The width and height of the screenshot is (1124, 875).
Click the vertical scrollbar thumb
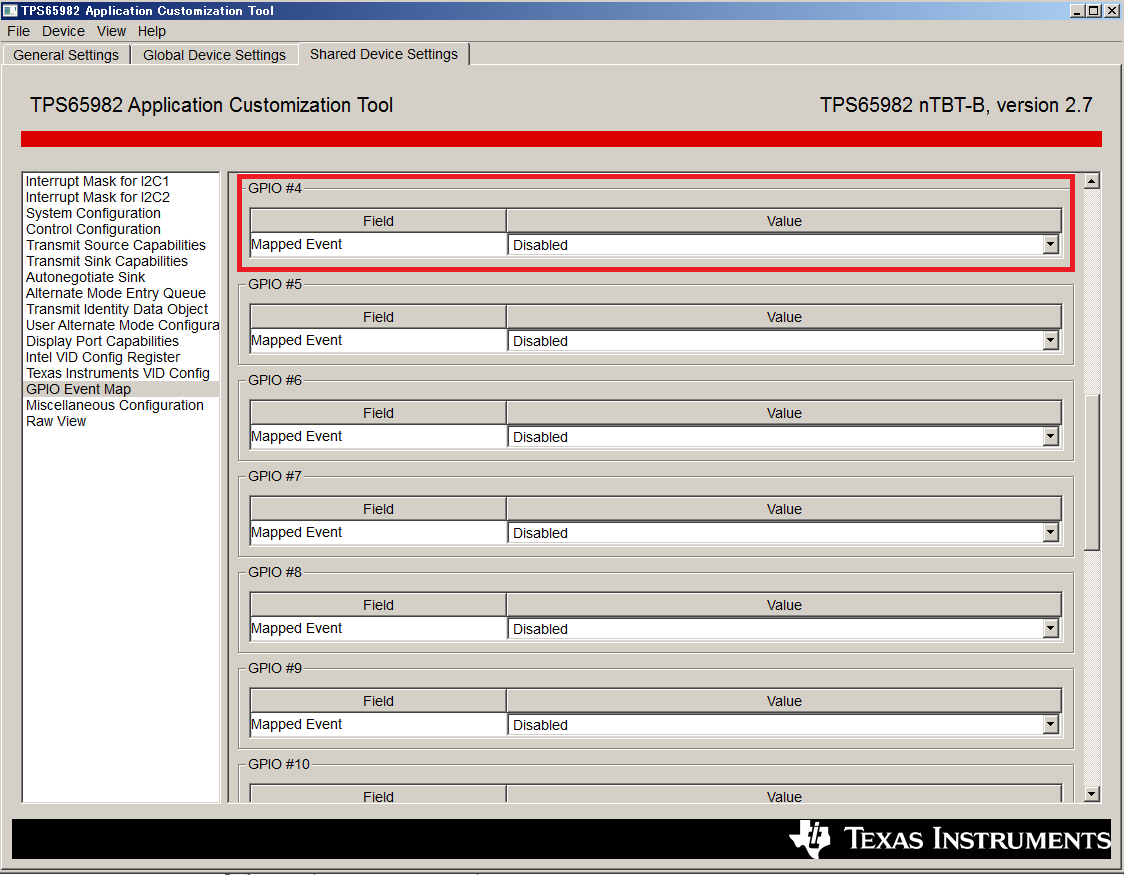click(1092, 472)
